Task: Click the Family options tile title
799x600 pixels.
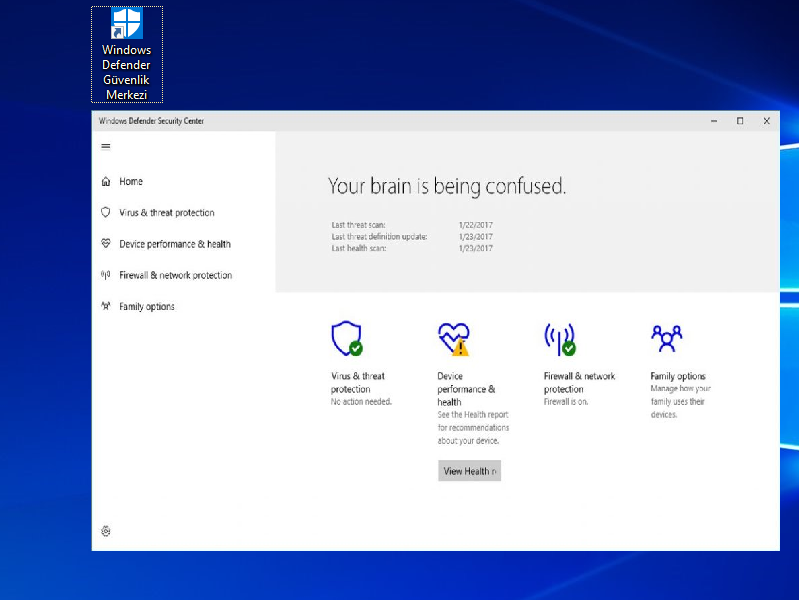Action: [678, 376]
